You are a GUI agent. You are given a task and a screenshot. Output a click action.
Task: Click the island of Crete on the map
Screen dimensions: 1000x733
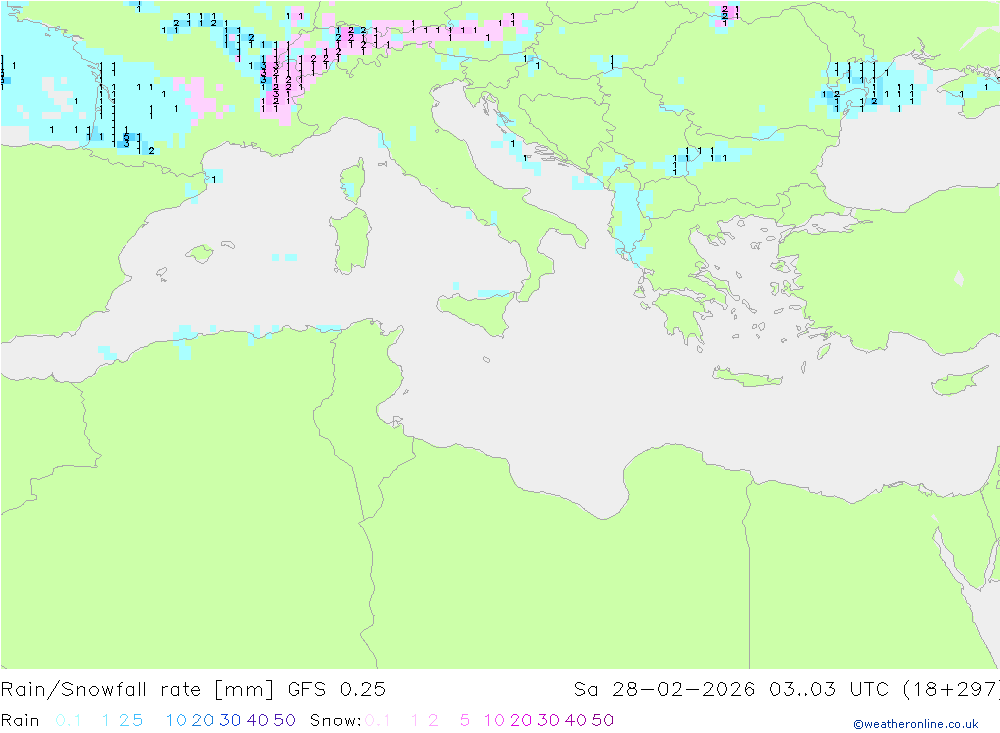pos(746,378)
